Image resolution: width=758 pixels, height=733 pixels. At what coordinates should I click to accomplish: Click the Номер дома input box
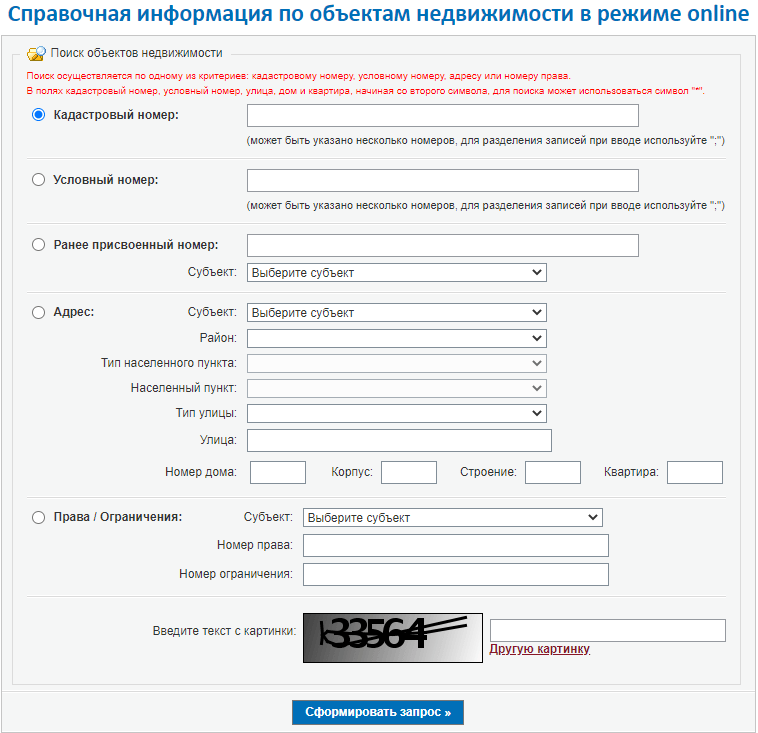pyautogui.click(x=277, y=472)
